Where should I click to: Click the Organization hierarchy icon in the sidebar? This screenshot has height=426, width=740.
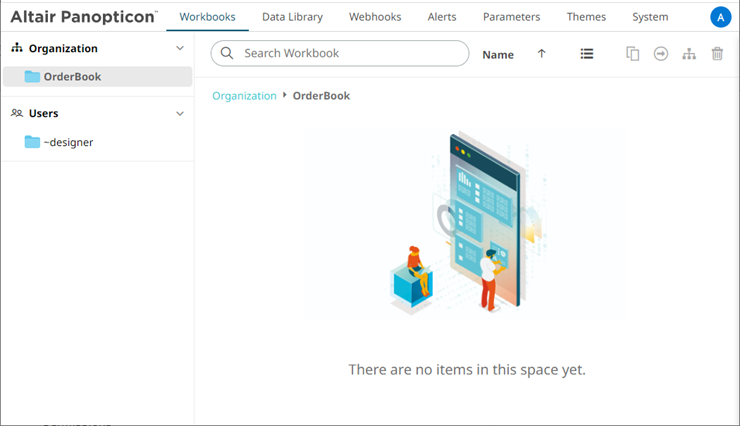pos(17,48)
